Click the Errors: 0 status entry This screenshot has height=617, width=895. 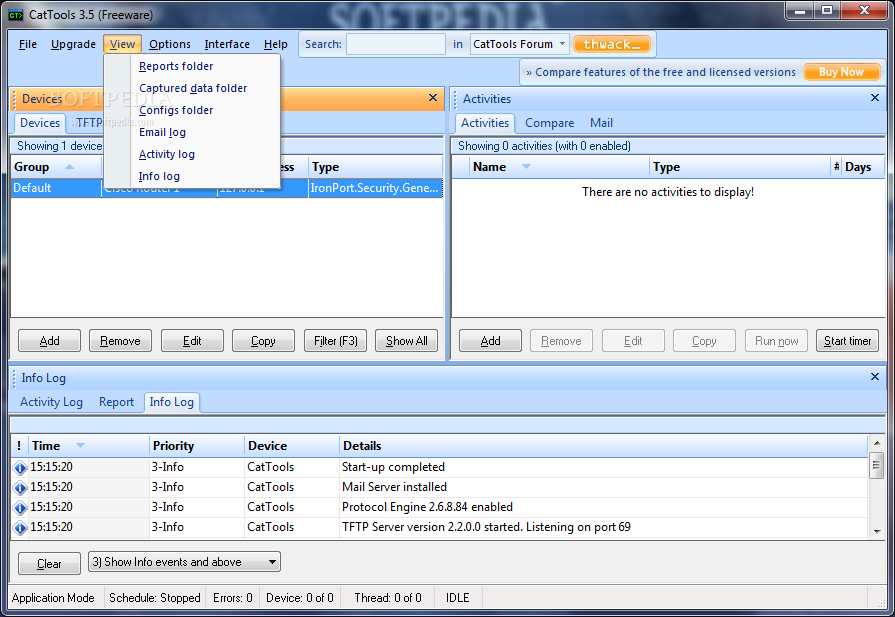232,598
